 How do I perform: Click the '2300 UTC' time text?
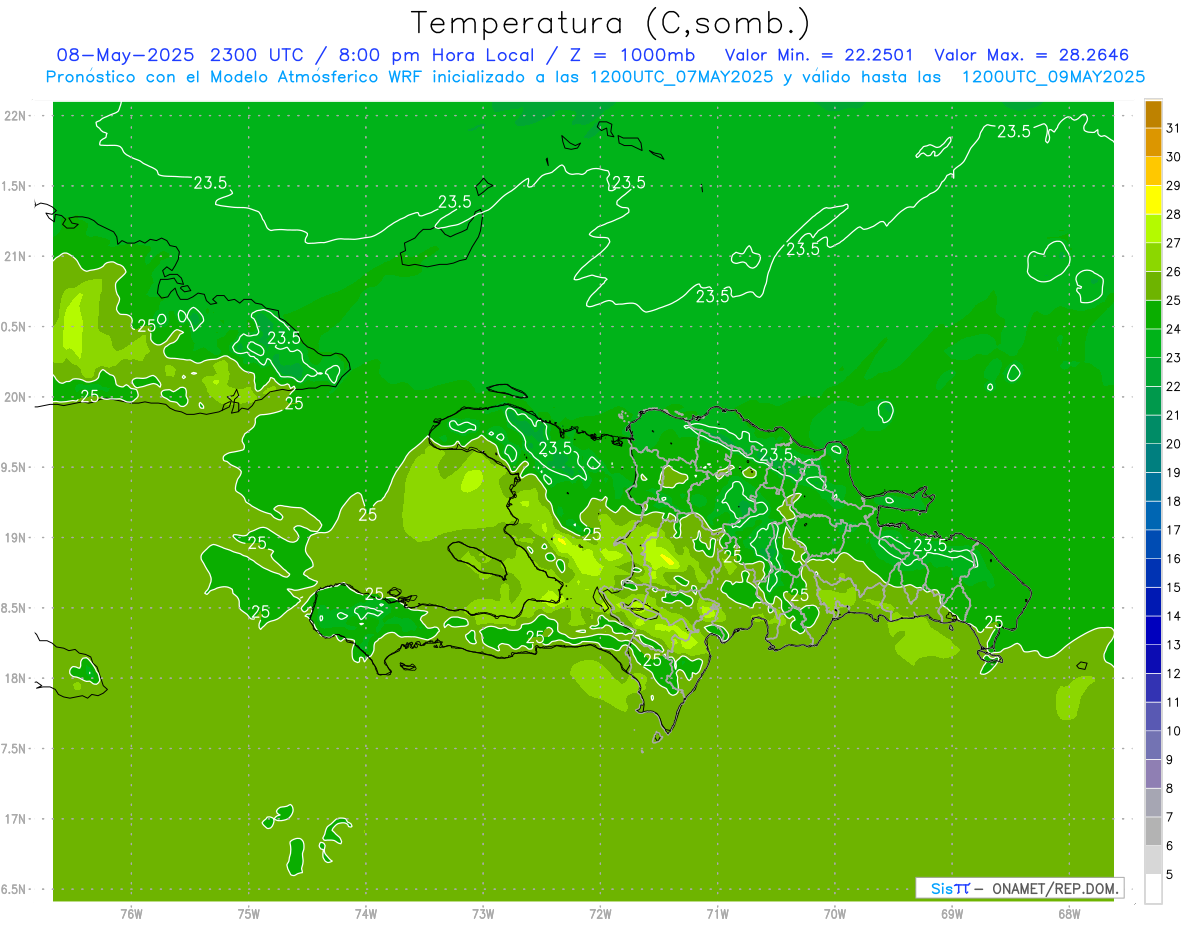[255, 55]
